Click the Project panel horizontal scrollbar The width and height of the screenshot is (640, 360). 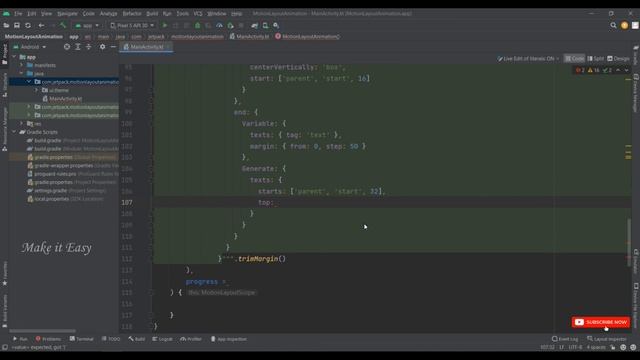point(42,331)
